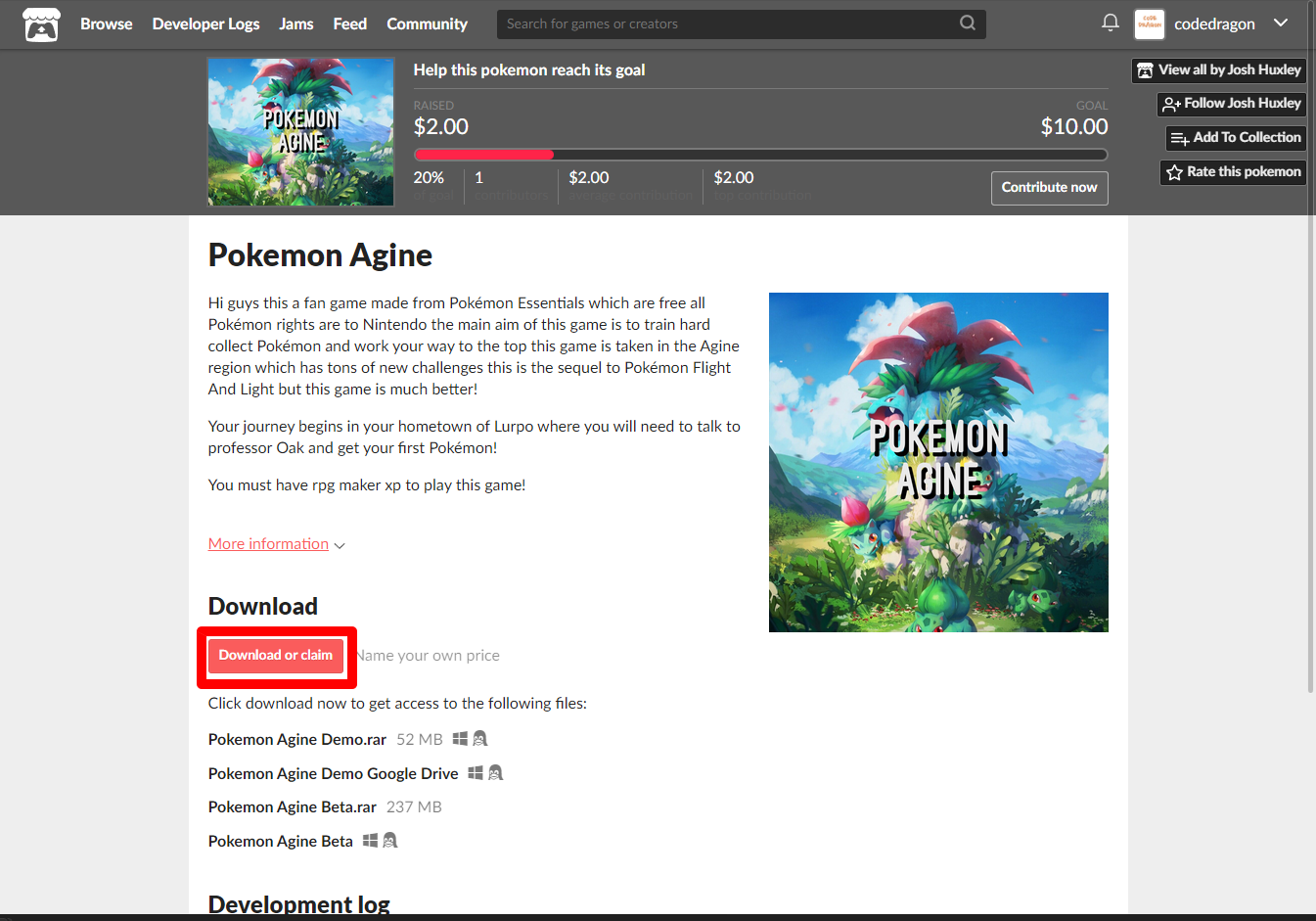This screenshot has height=921, width=1316.
Task: Click the Windows icon beside Pokemon Agine Demo.rar
Action: (x=460, y=739)
